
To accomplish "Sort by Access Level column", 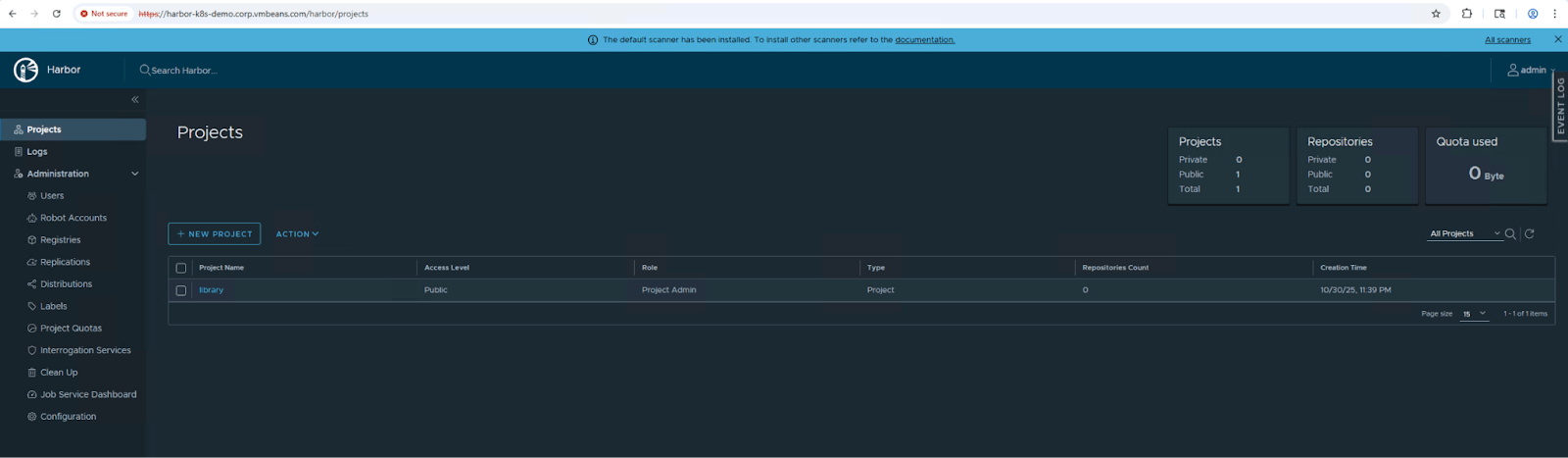I will pyautogui.click(x=447, y=267).
